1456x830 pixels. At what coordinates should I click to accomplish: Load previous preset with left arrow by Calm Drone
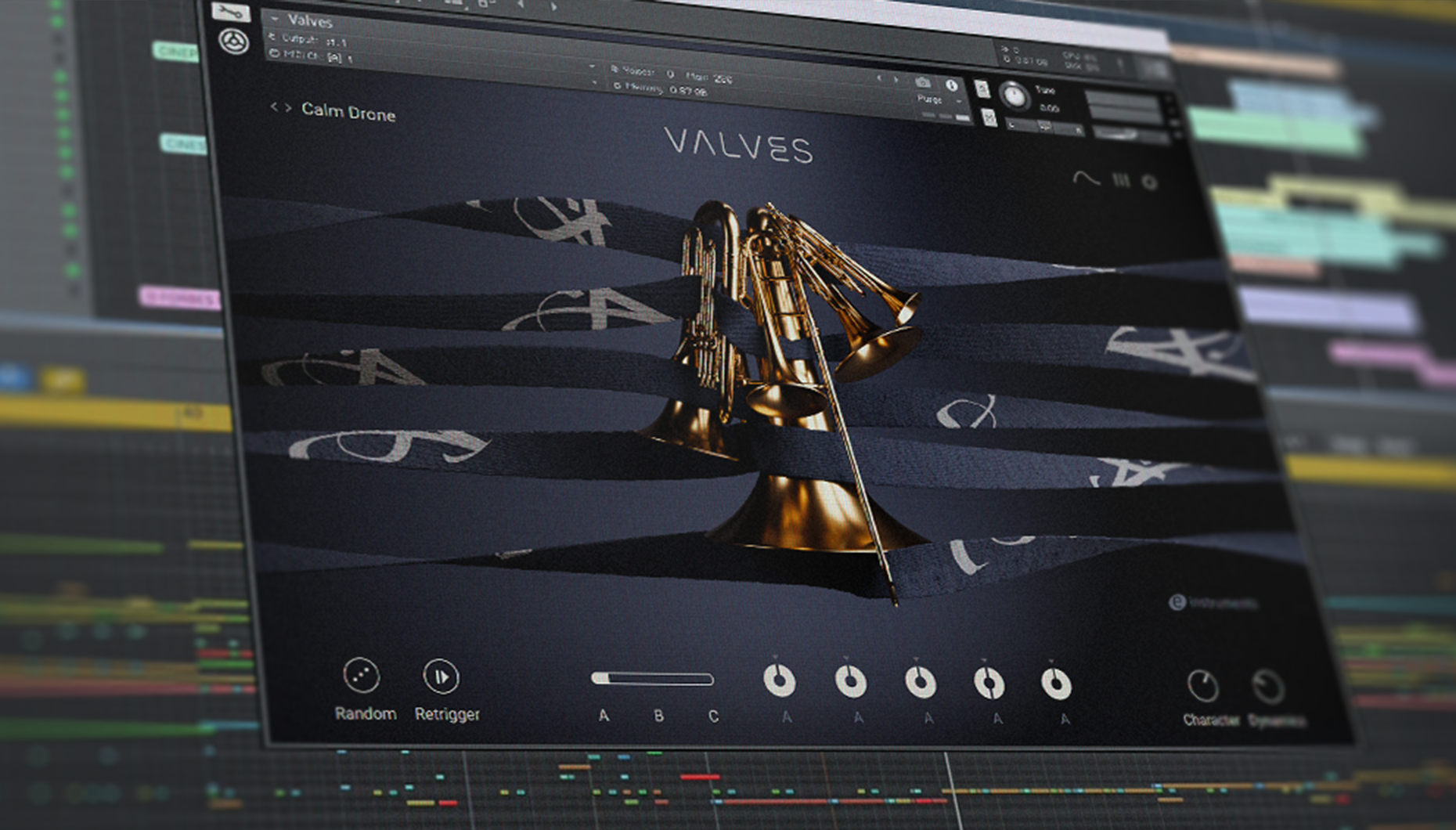pos(274,107)
